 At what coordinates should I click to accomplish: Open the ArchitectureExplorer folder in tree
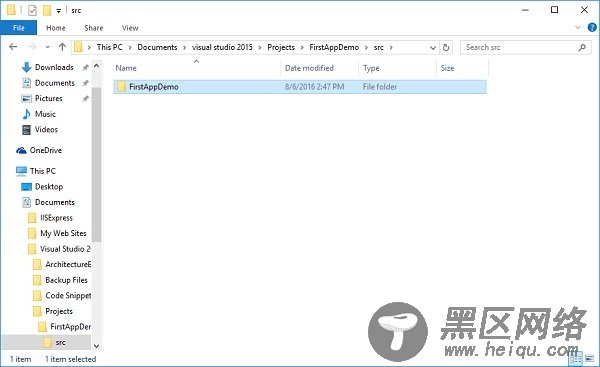(x=68, y=264)
